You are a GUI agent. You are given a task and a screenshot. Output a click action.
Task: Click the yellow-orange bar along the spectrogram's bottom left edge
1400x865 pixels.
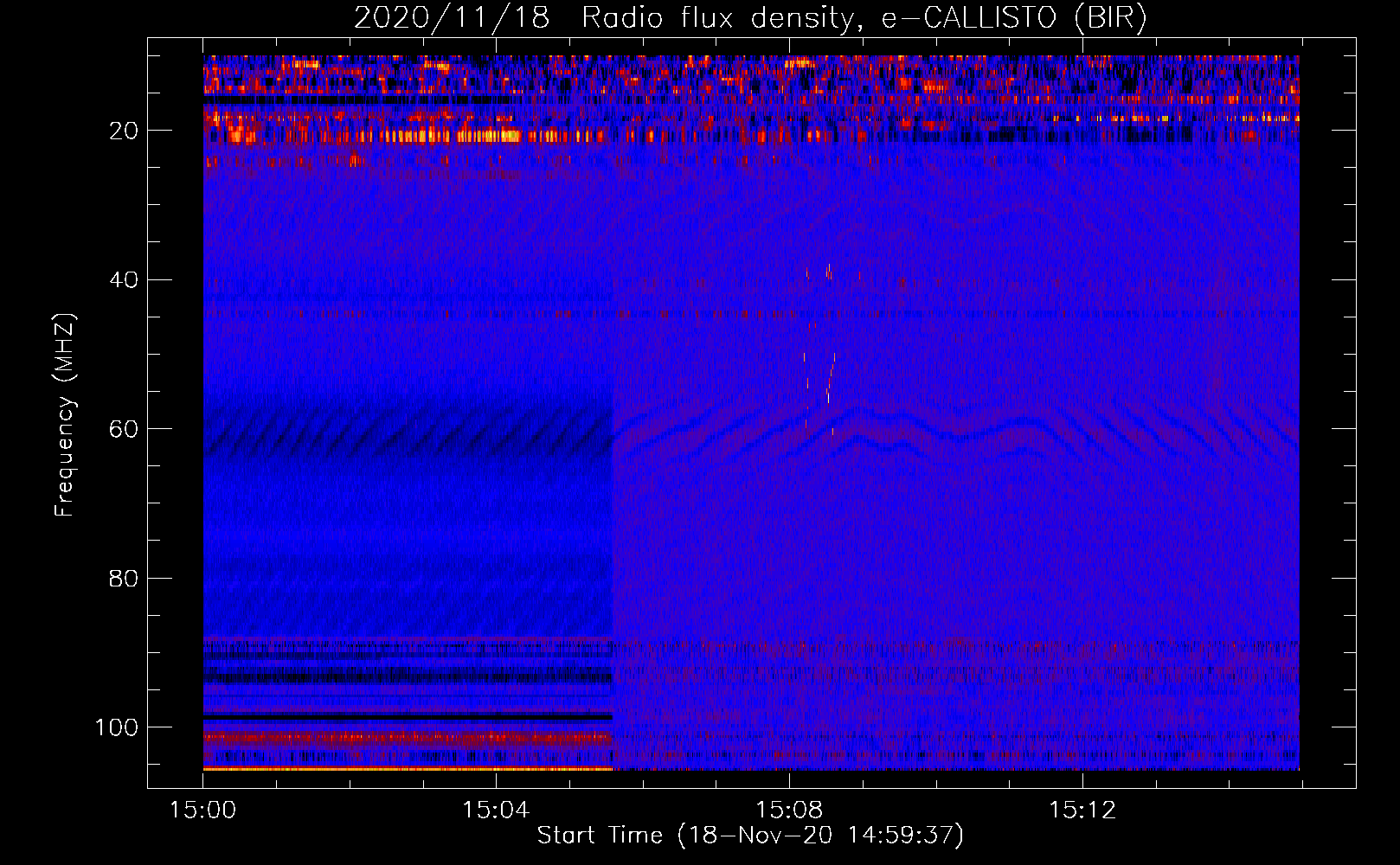408,768
